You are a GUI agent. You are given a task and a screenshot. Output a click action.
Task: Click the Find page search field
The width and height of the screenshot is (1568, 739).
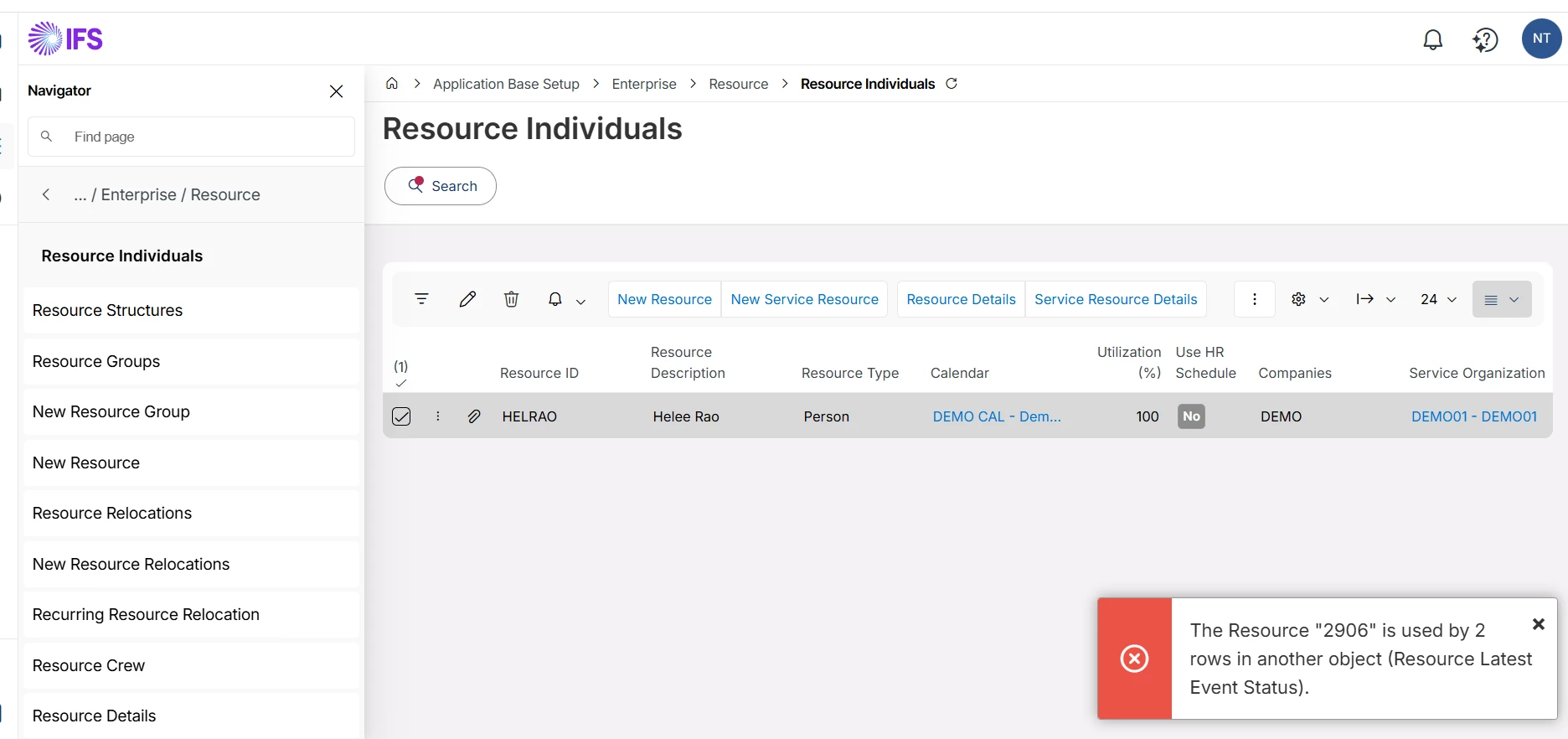coord(191,137)
